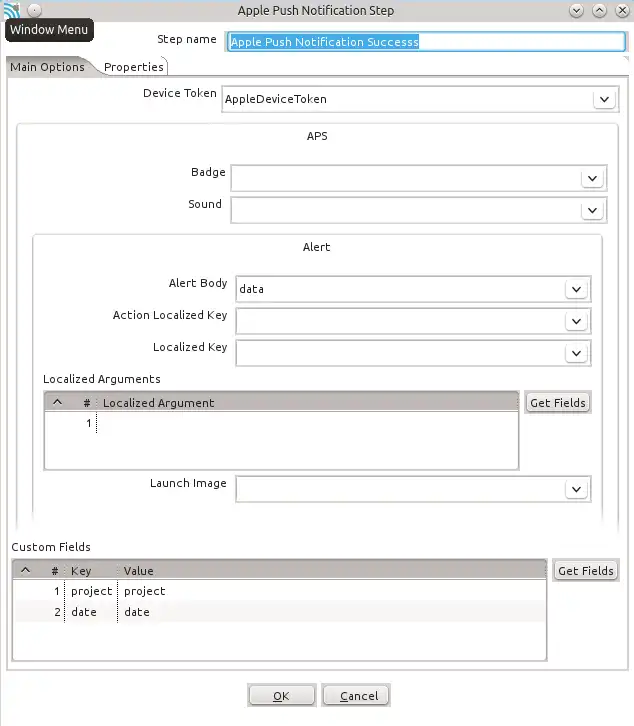Click the Key column header
634x726 pixels.
click(91, 571)
